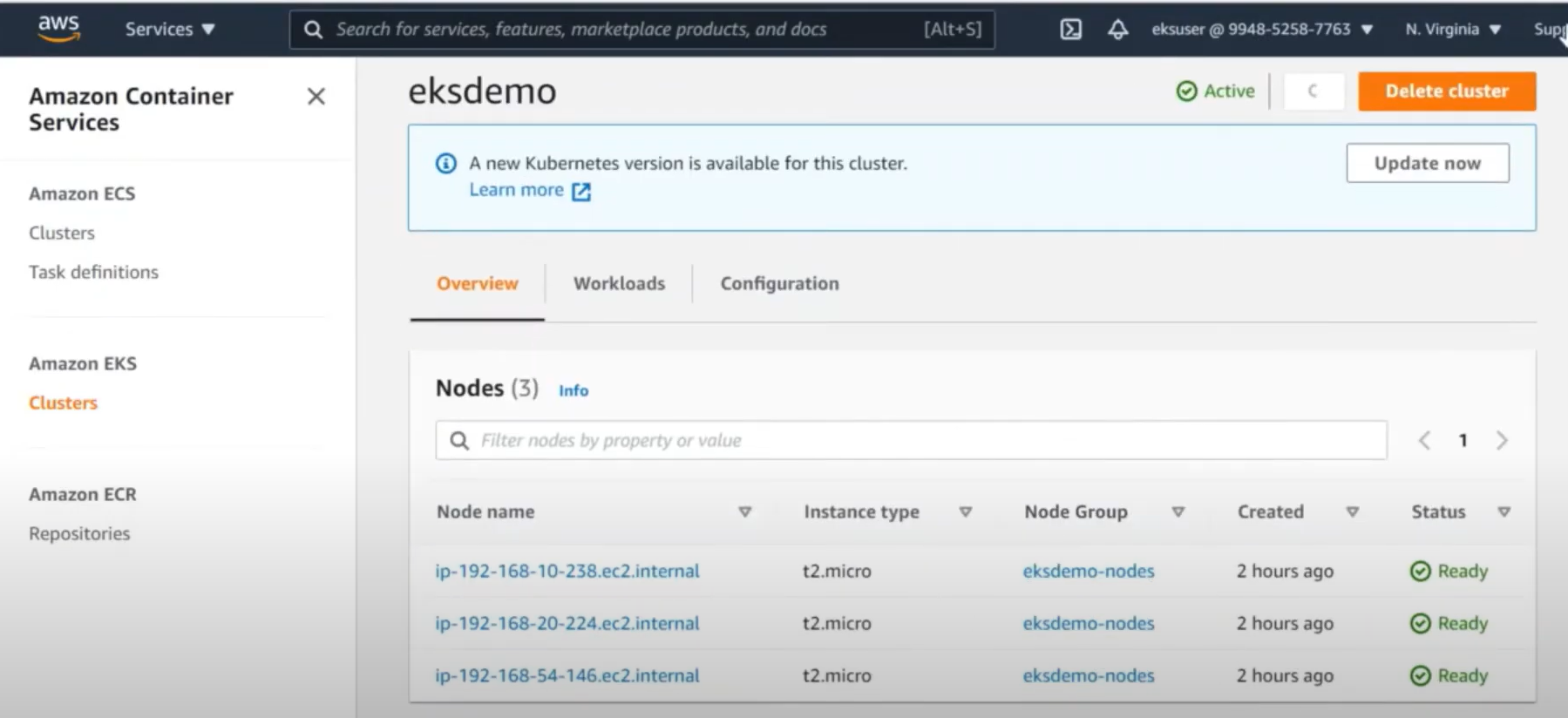Image resolution: width=1568 pixels, height=718 pixels.
Task: Sort by Created column arrow
Action: pyautogui.click(x=1352, y=511)
